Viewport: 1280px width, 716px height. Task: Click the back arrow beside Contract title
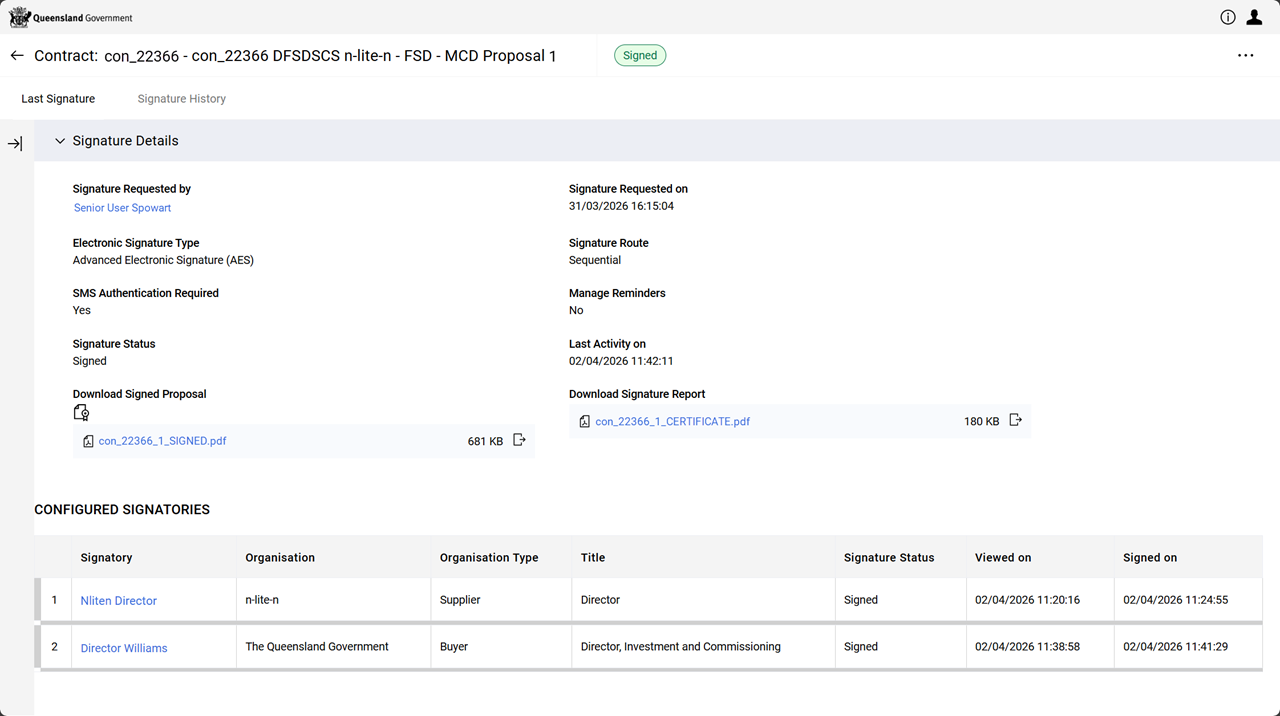click(x=17, y=56)
